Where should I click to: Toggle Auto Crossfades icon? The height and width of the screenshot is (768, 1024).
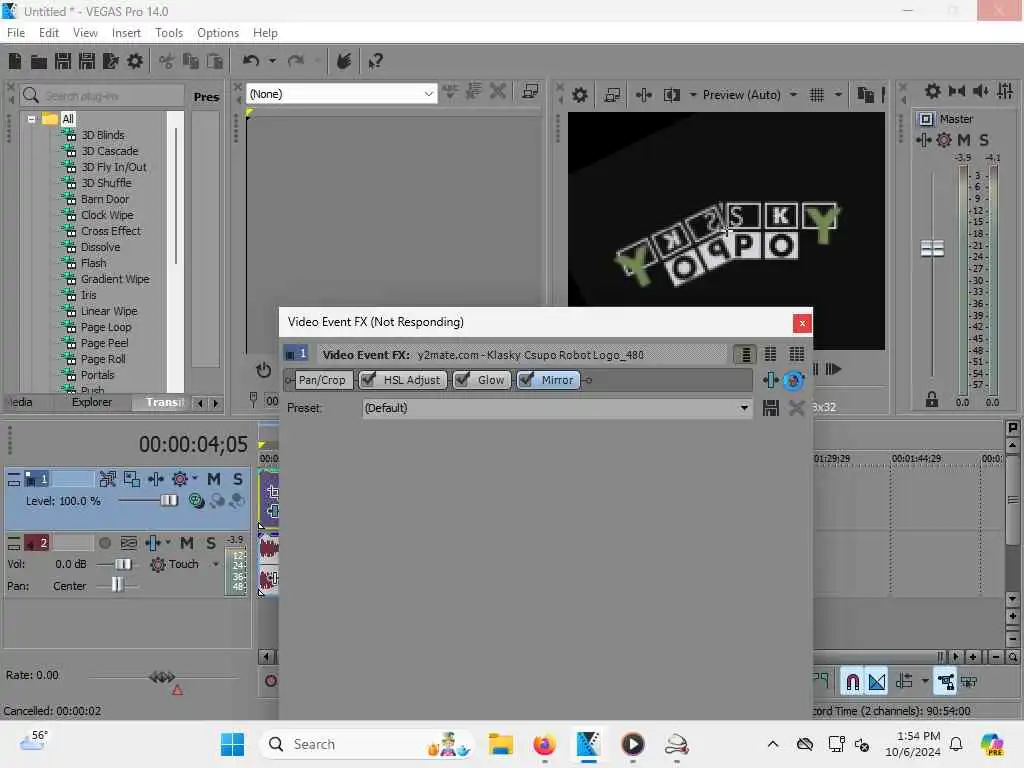point(877,682)
